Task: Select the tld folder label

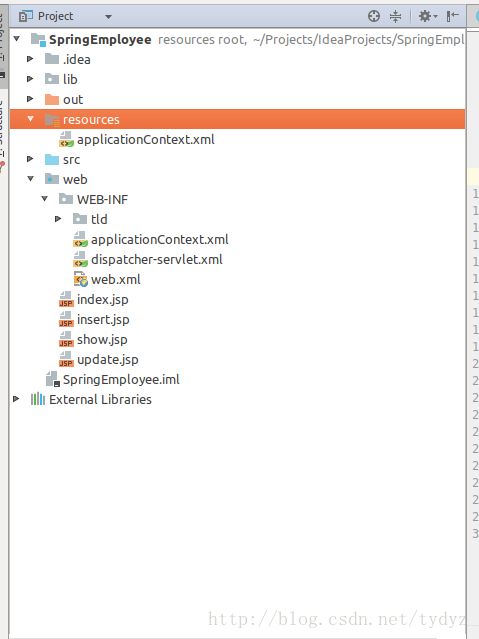Action: pyautogui.click(x=99, y=219)
